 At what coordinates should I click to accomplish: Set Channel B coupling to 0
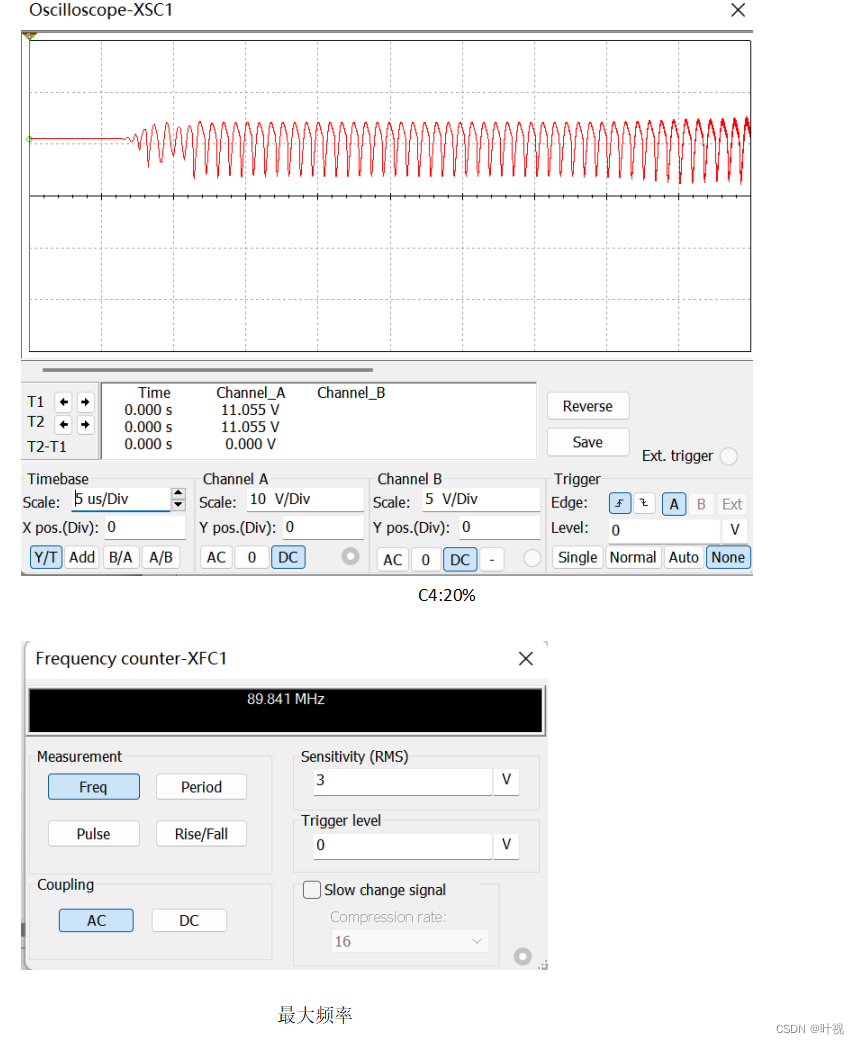coord(426,560)
